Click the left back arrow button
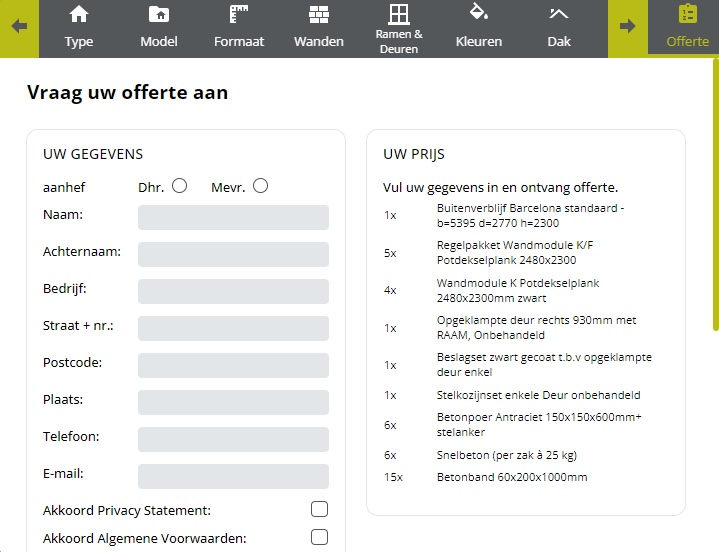Image resolution: width=719 pixels, height=552 pixels. coord(19,26)
